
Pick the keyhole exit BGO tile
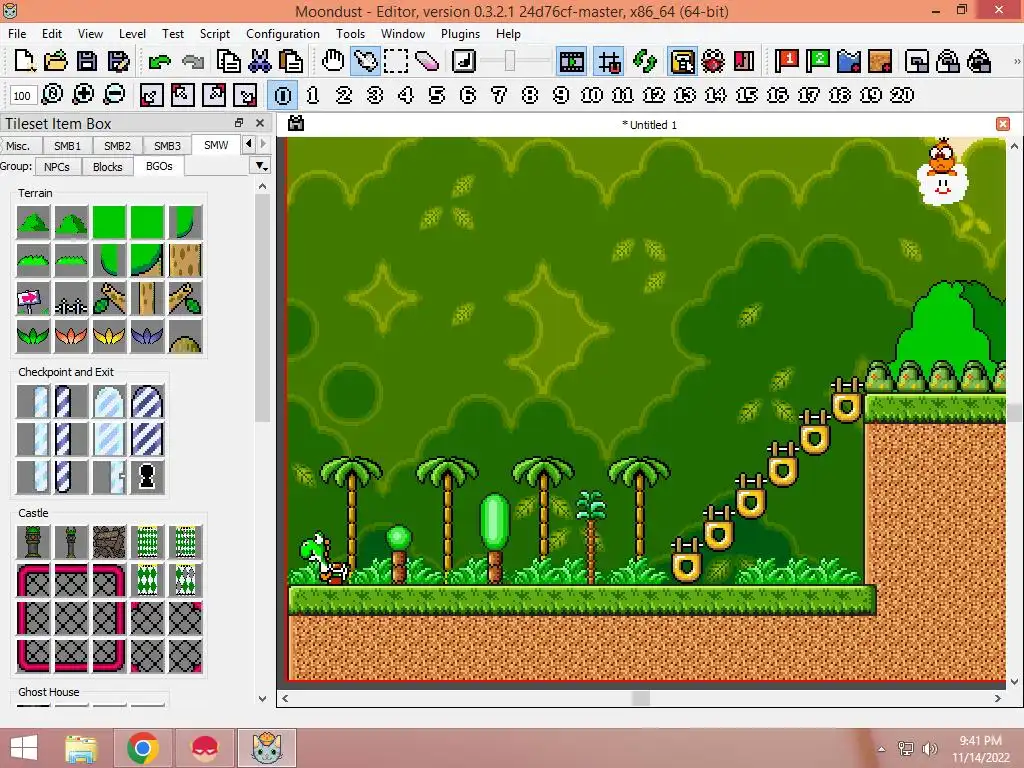pyautogui.click(x=147, y=477)
